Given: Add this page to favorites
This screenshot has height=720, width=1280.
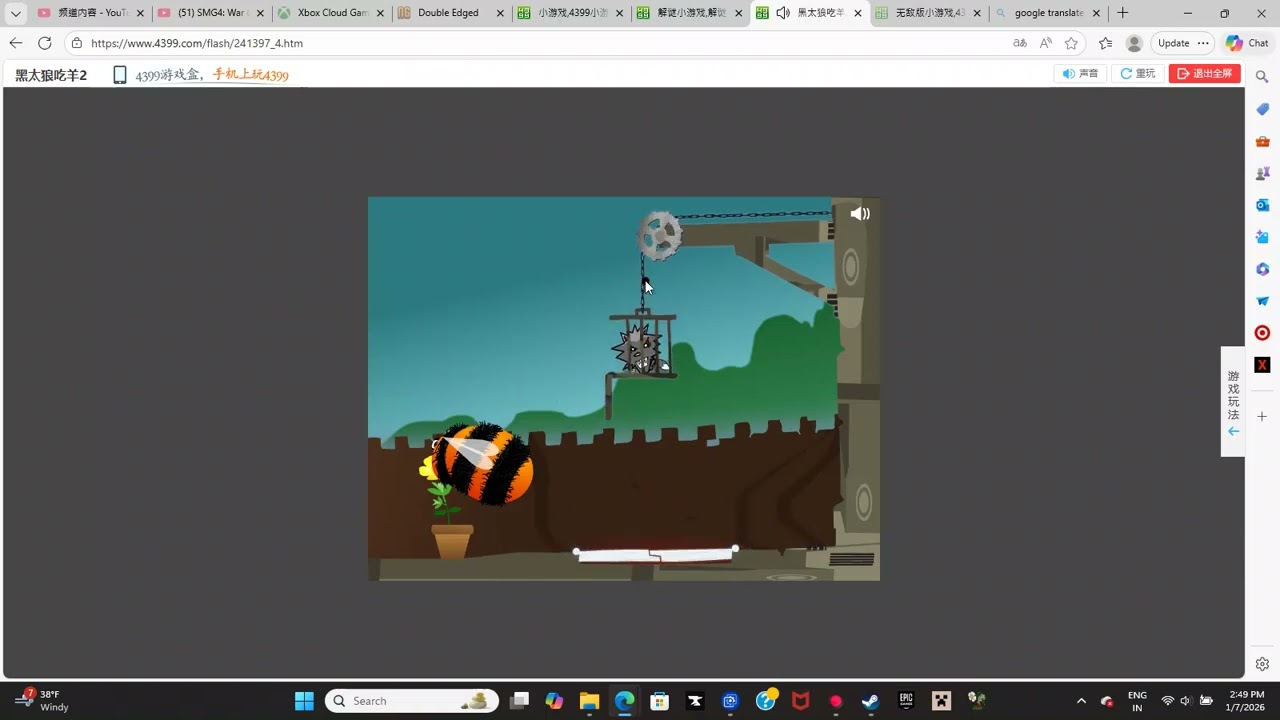Looking at the screenshot, I should point(1072,43).
